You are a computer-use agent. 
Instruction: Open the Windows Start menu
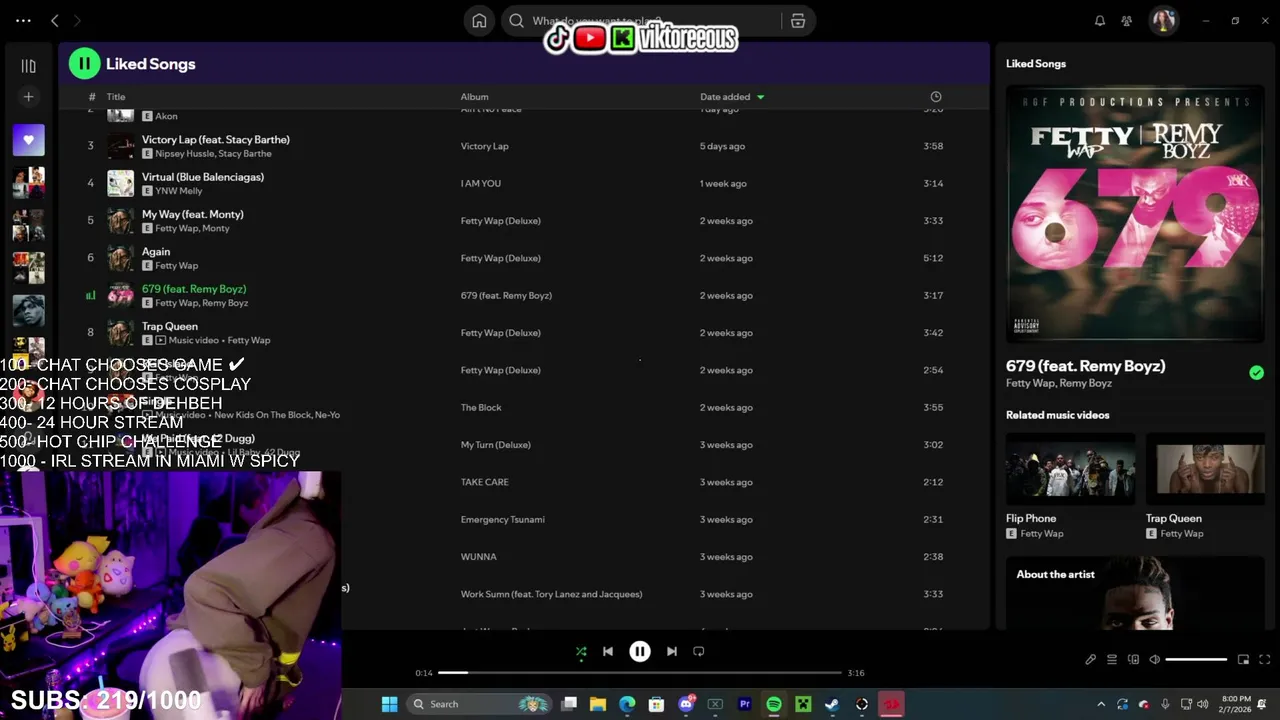pyautogui.click(x=389, y=704)
